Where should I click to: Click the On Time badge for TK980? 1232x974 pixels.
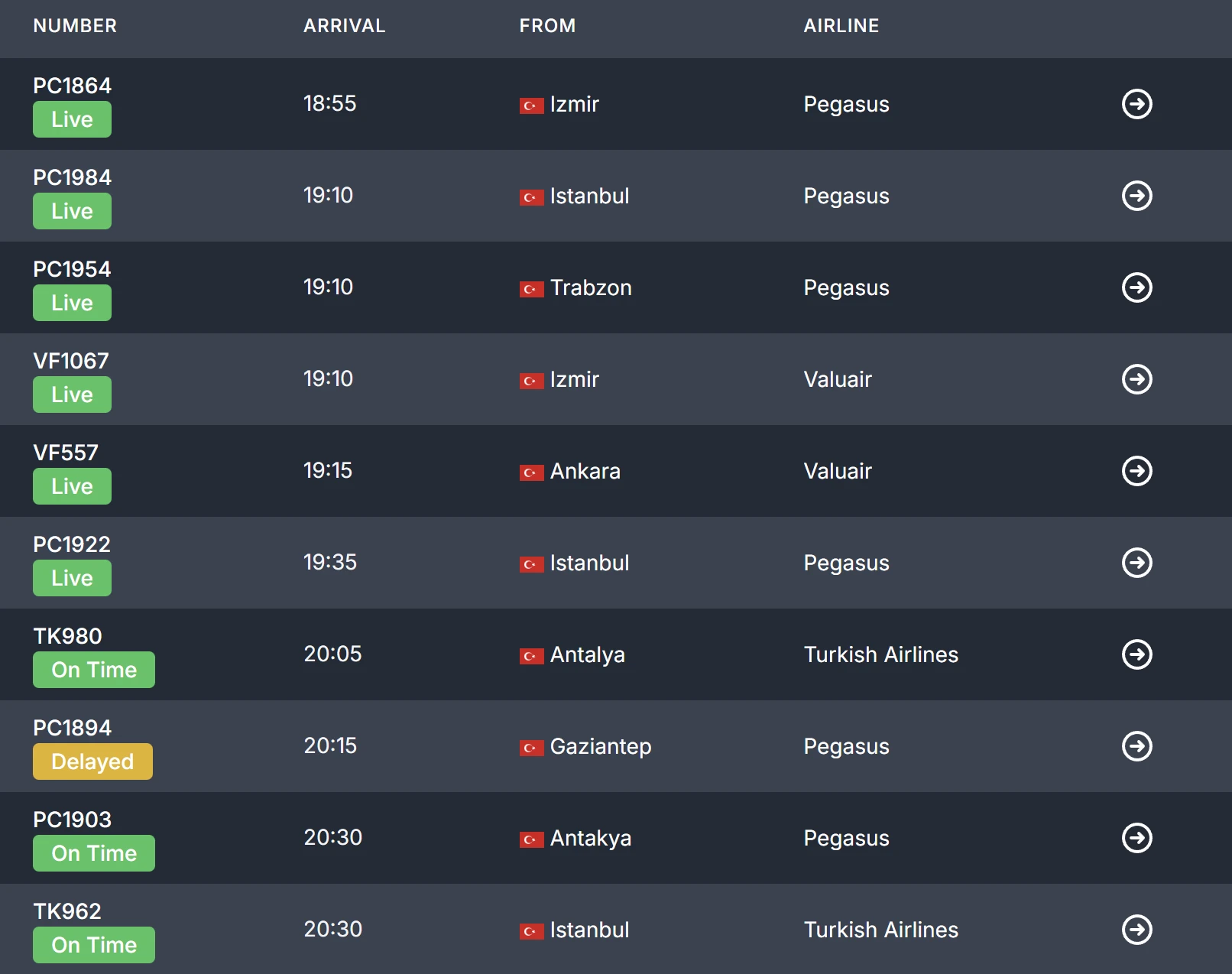click(x=93, y=670)
